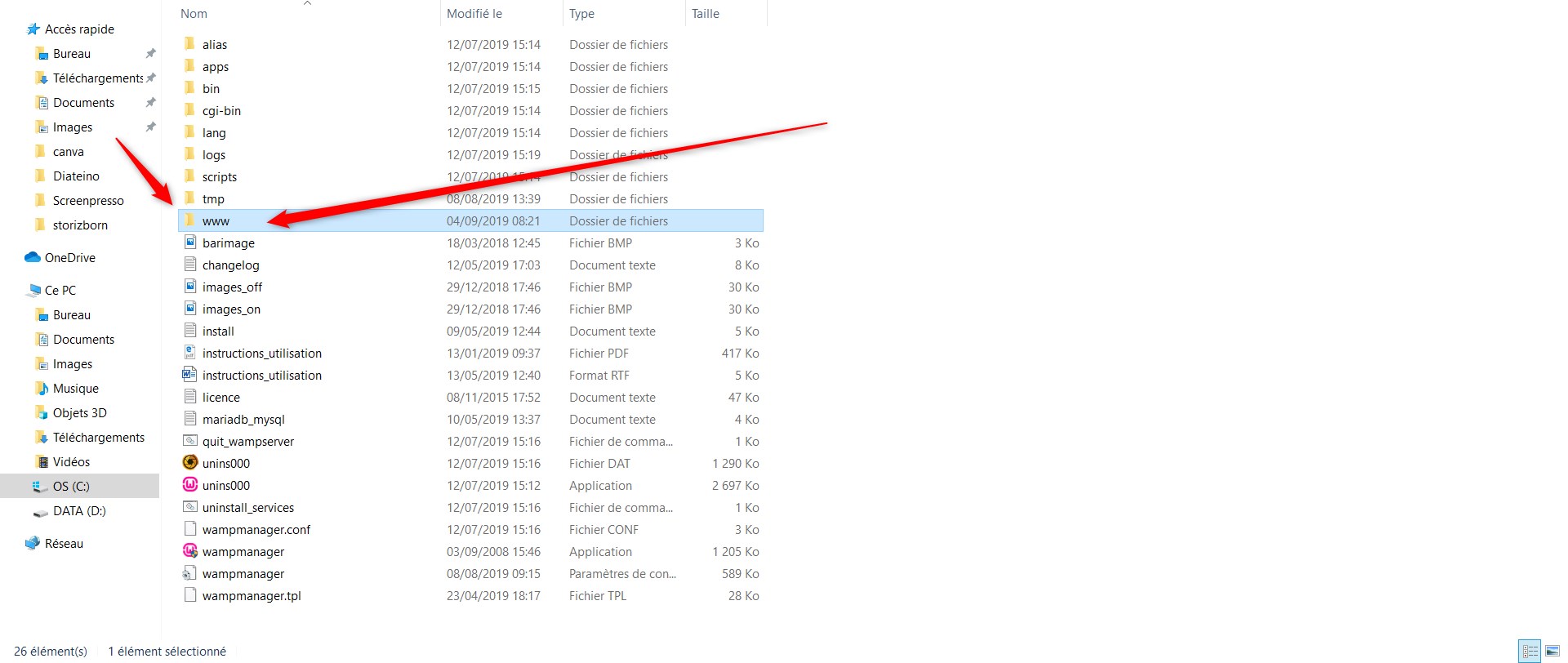Select the licence file name
This screenshot has height=663, width=1568.
click(x=221, y=397)
